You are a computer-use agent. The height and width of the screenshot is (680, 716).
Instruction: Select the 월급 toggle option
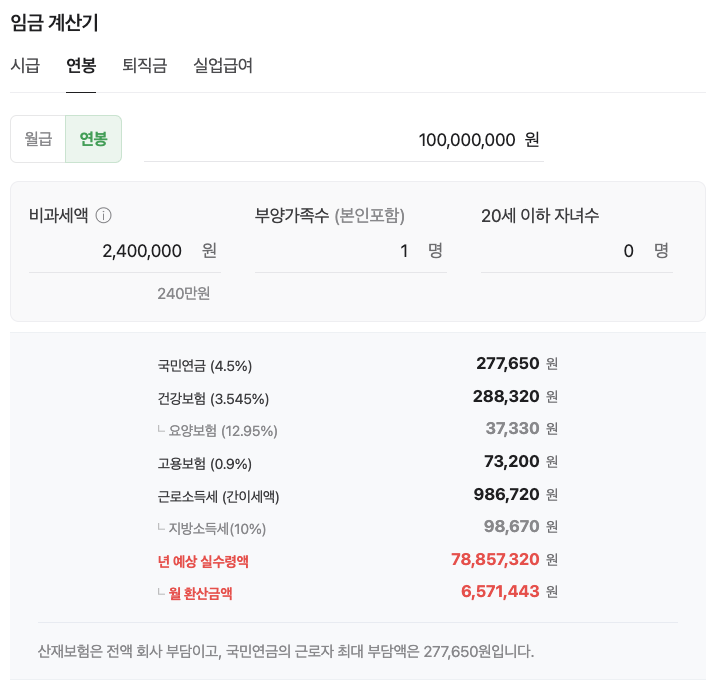click(38, 139)
